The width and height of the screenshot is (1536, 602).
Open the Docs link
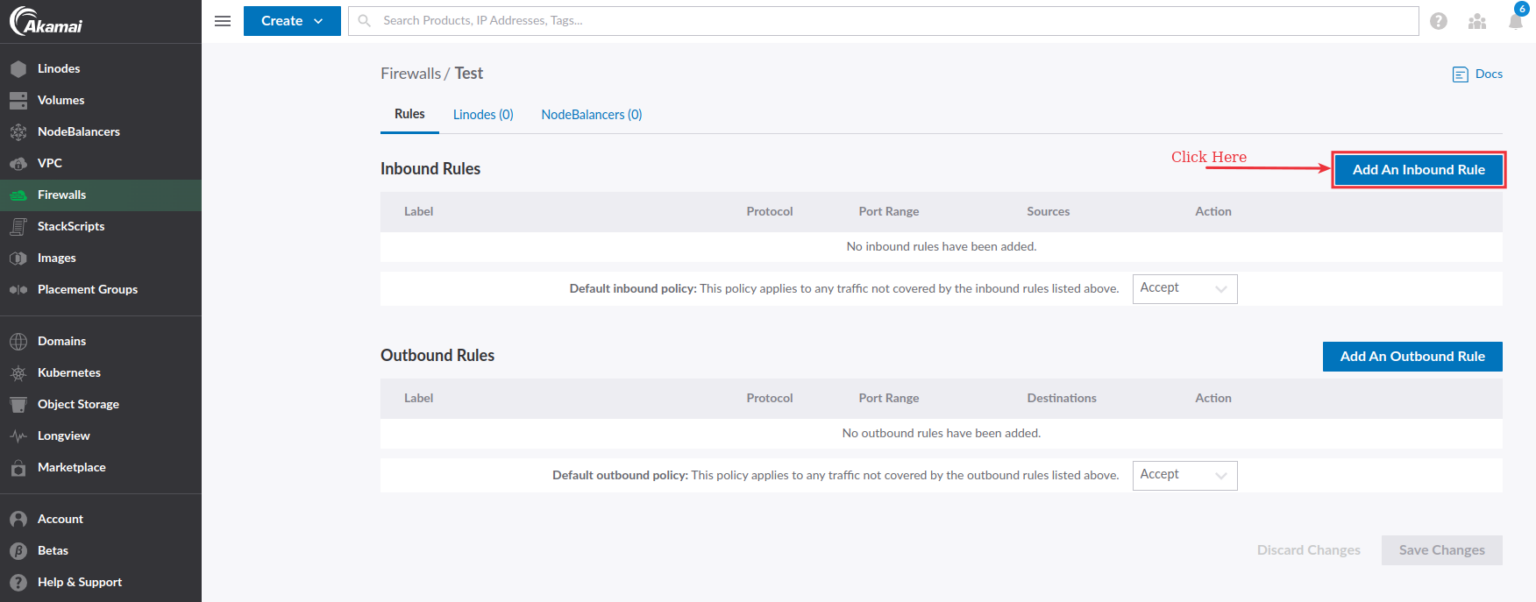(x=1477, y=73)
